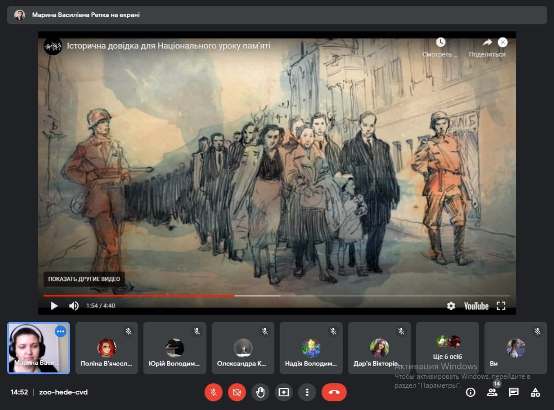Viewport: 554px width, 410px height.
Task: Click the clock showing 14:52
Action: [x=19, y=392]
